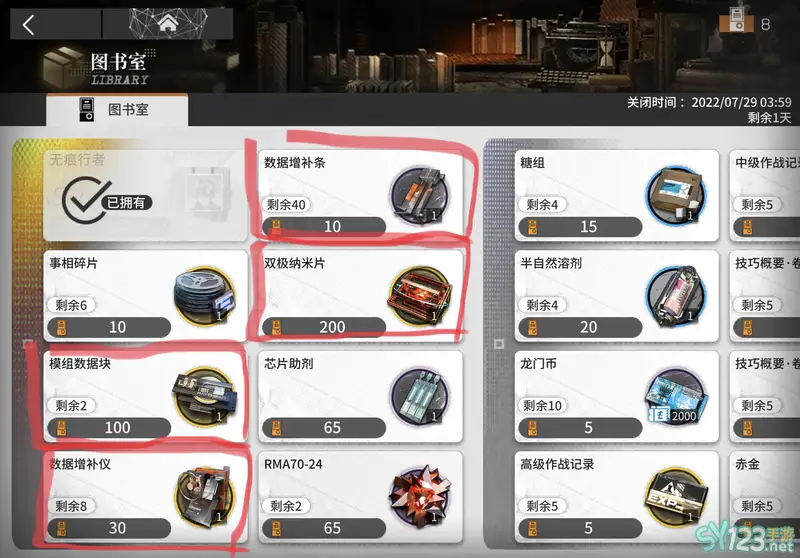Click the currency token counter showing 8
The image size is (800, 558).
pyautogui.click(x=745, y=21)
